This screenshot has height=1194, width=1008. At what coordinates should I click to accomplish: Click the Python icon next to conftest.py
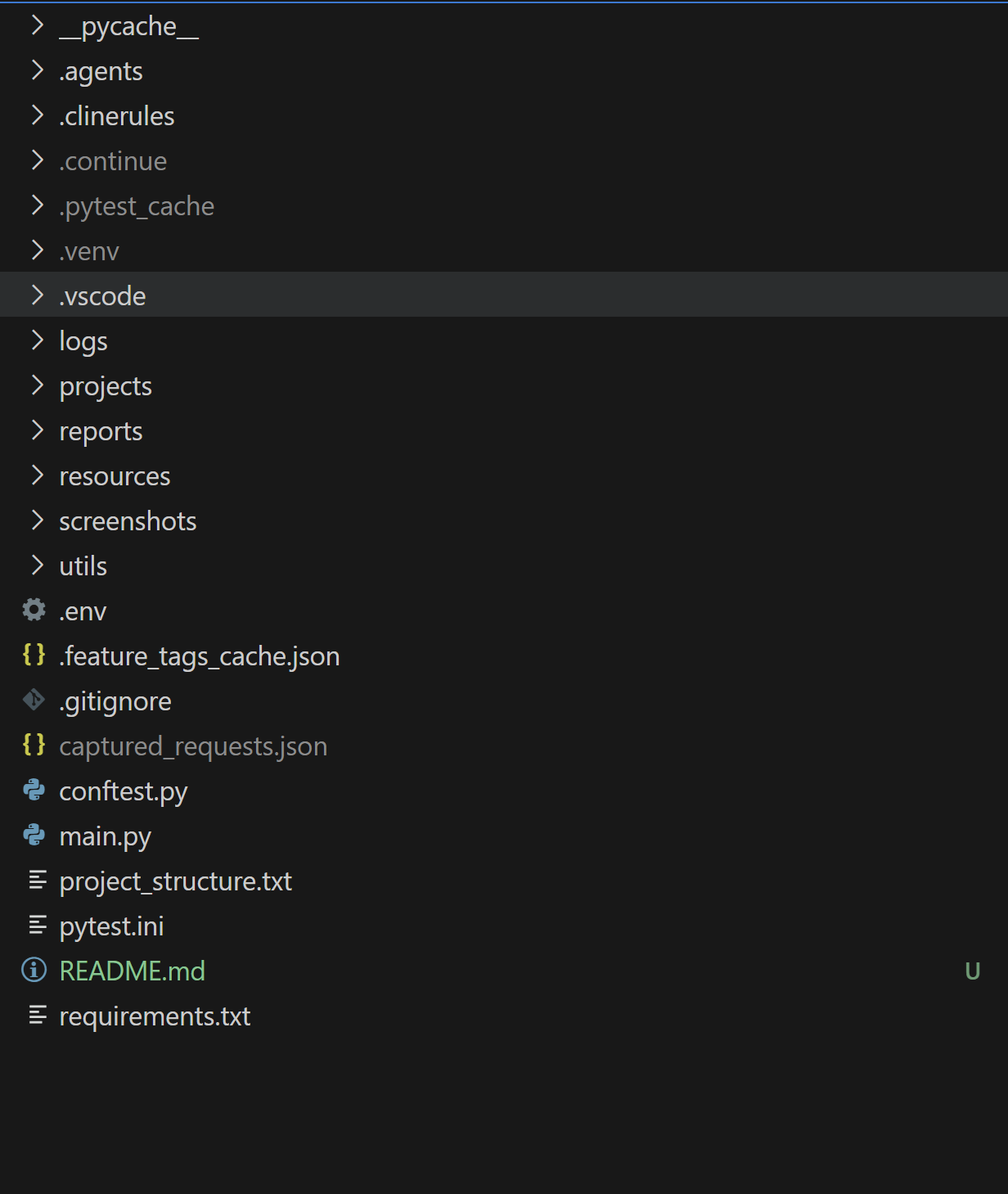(x=34, y=790)
